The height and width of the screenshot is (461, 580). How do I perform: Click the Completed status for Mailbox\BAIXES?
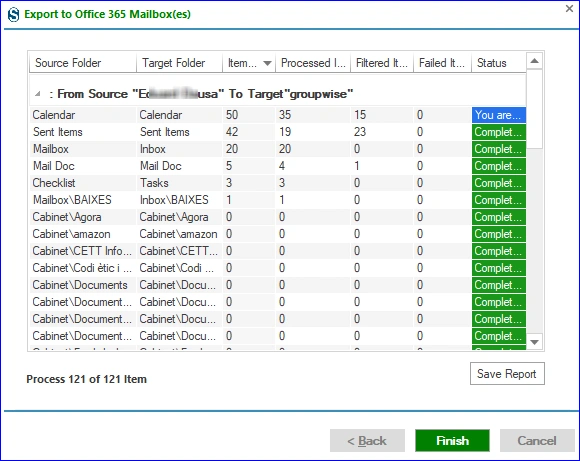tap(499, 200)
